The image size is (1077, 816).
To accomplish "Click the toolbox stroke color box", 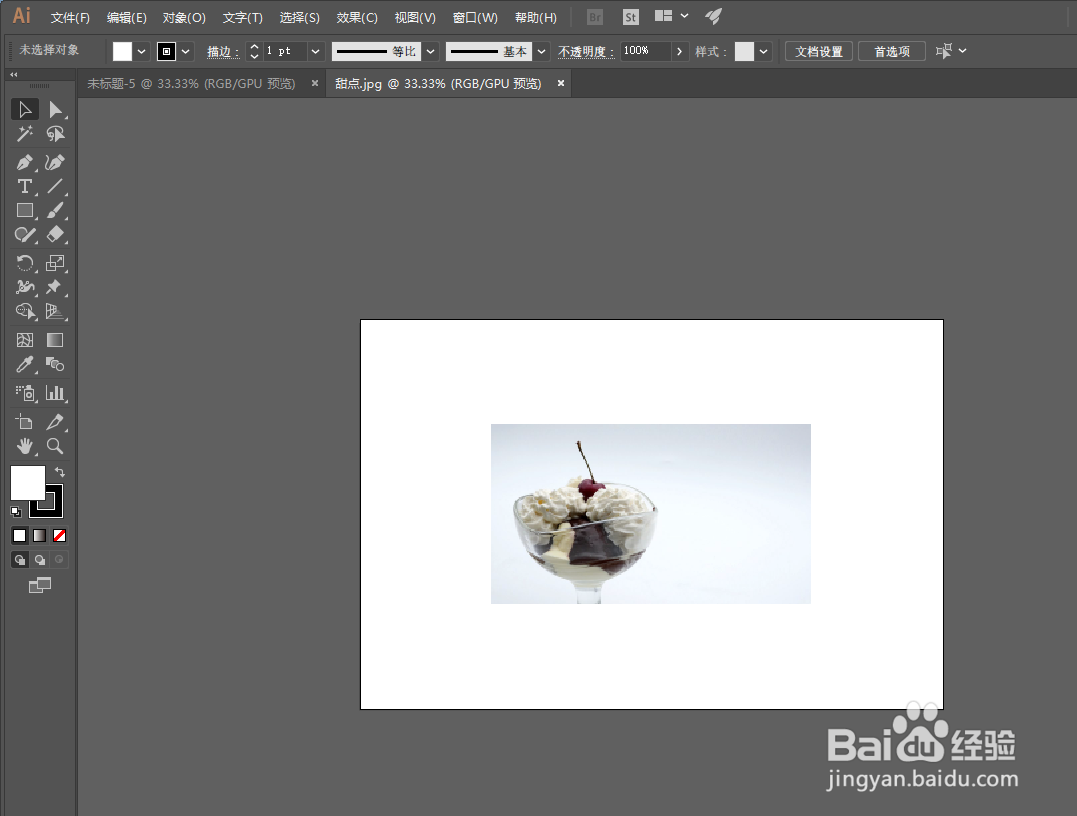I will tap(55, 508).
